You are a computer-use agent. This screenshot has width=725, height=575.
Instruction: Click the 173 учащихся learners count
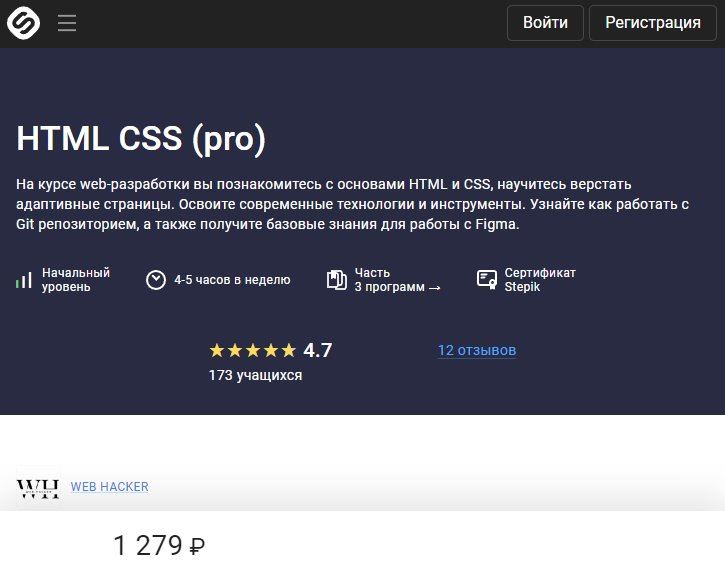pos(255,376)
